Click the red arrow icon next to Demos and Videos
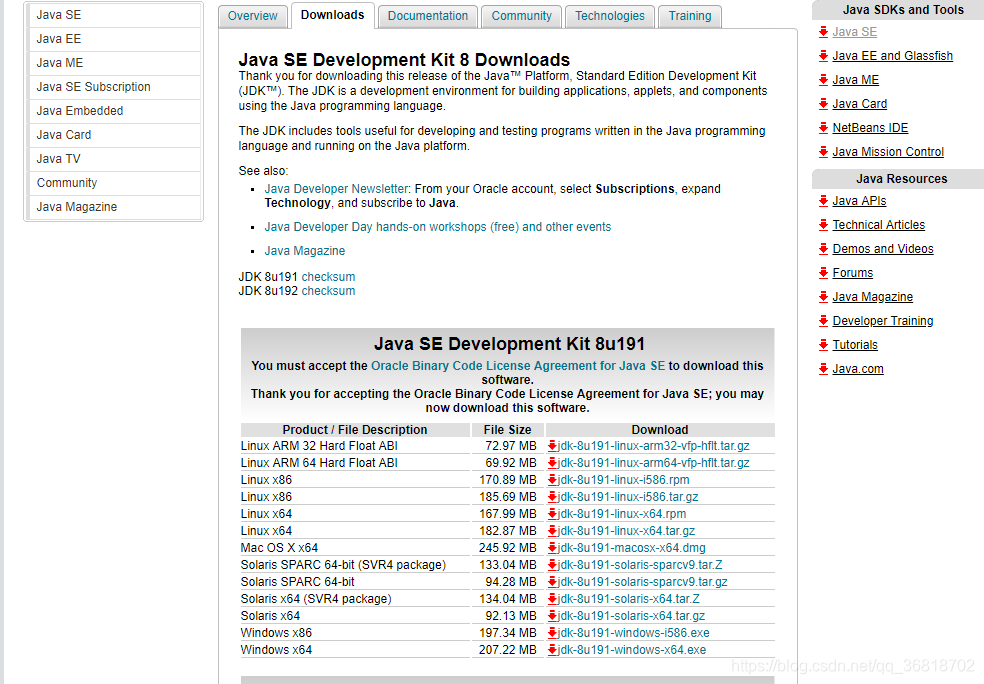This screenshot has height=684, width=984. pos(824,249)
